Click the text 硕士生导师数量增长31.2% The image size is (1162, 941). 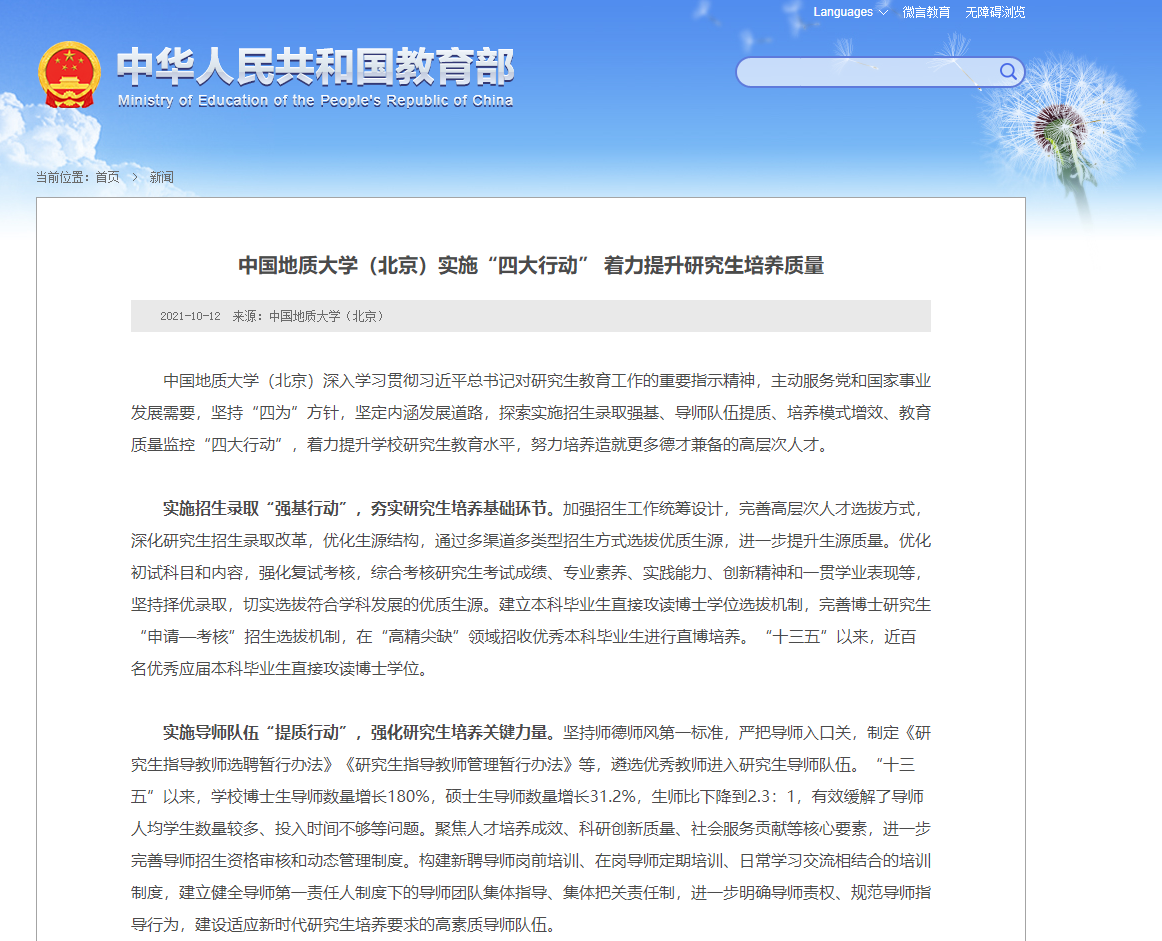[x=540, y=797]
